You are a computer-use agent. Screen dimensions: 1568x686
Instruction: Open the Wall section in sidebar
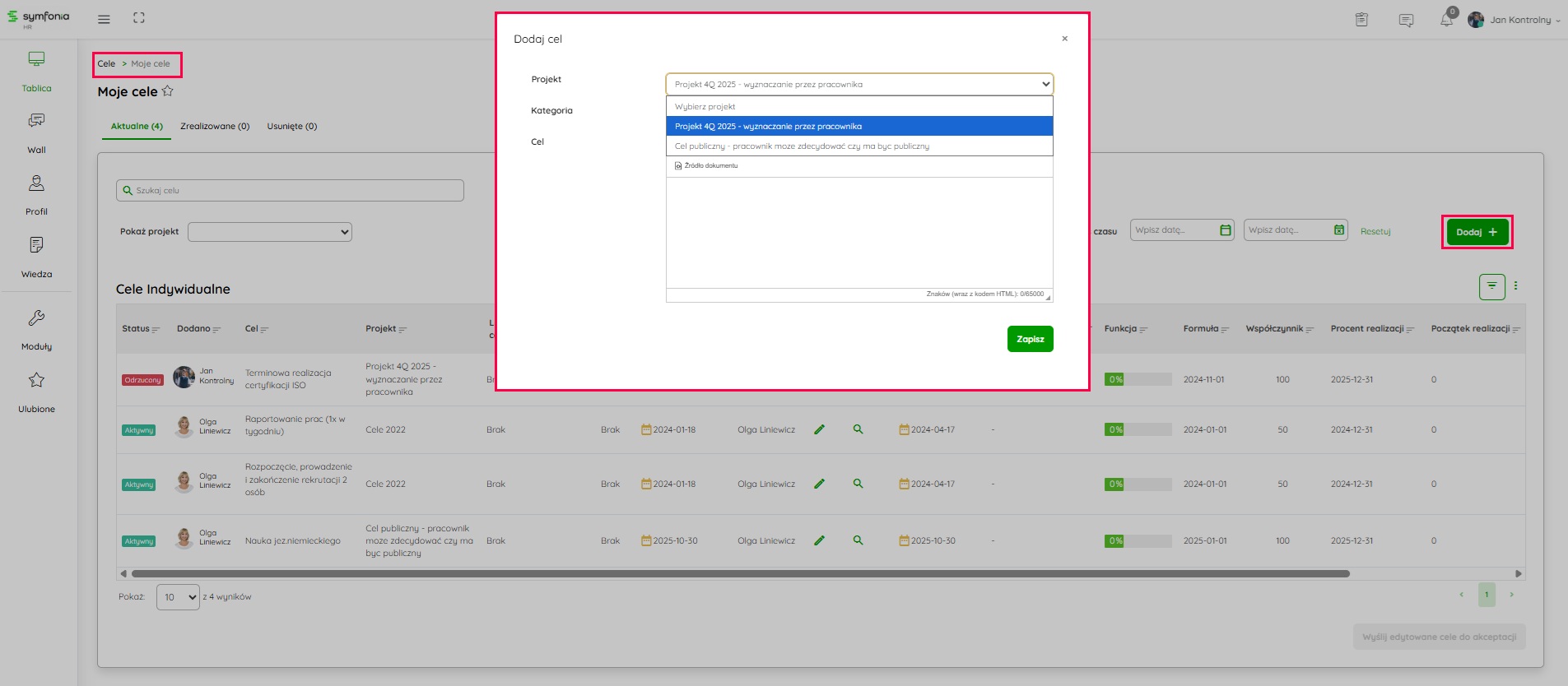pyautogui.click(x=36, y=122)
